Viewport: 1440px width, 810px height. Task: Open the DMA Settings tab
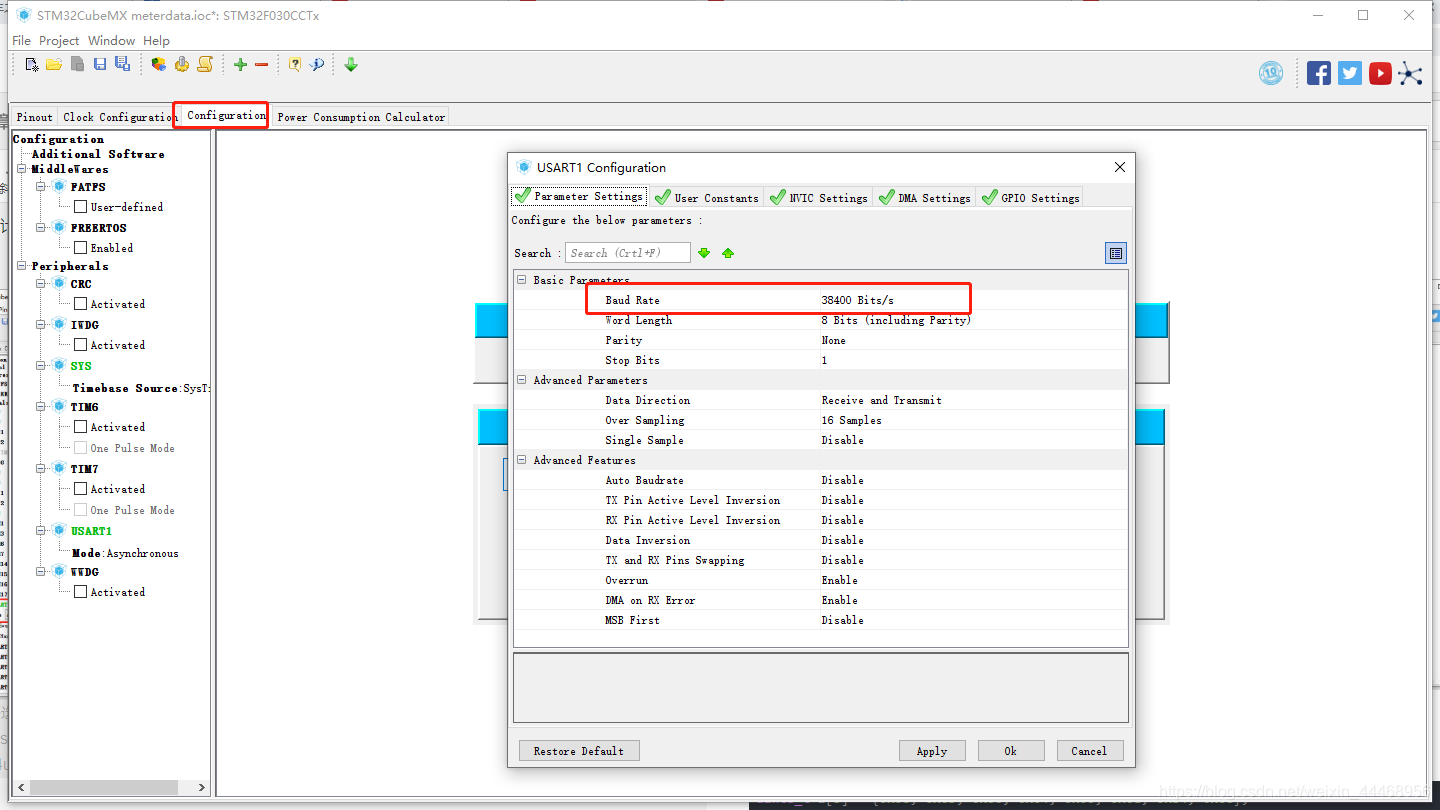(x=924, y=197)
